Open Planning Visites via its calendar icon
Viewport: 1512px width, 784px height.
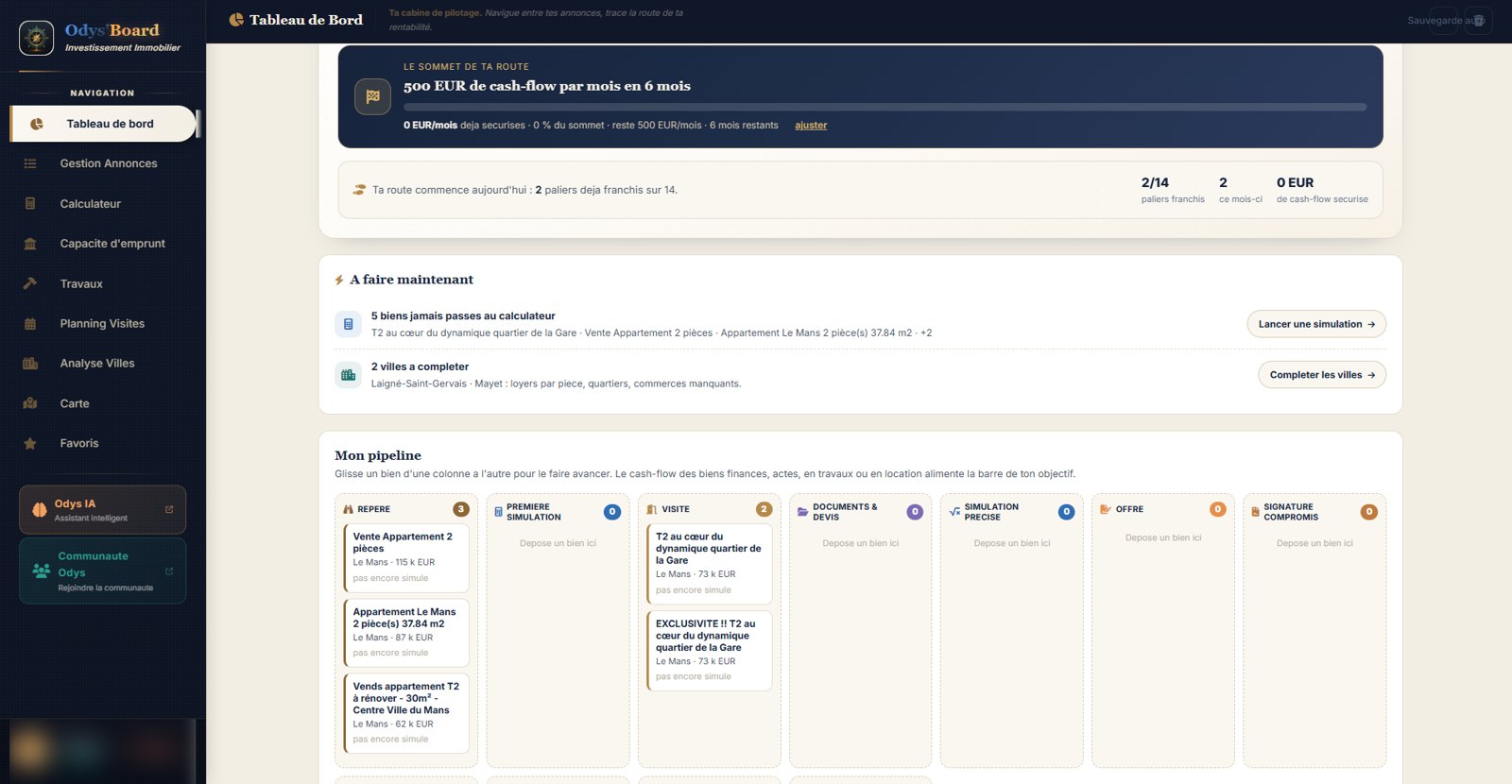tap(30, 324)
